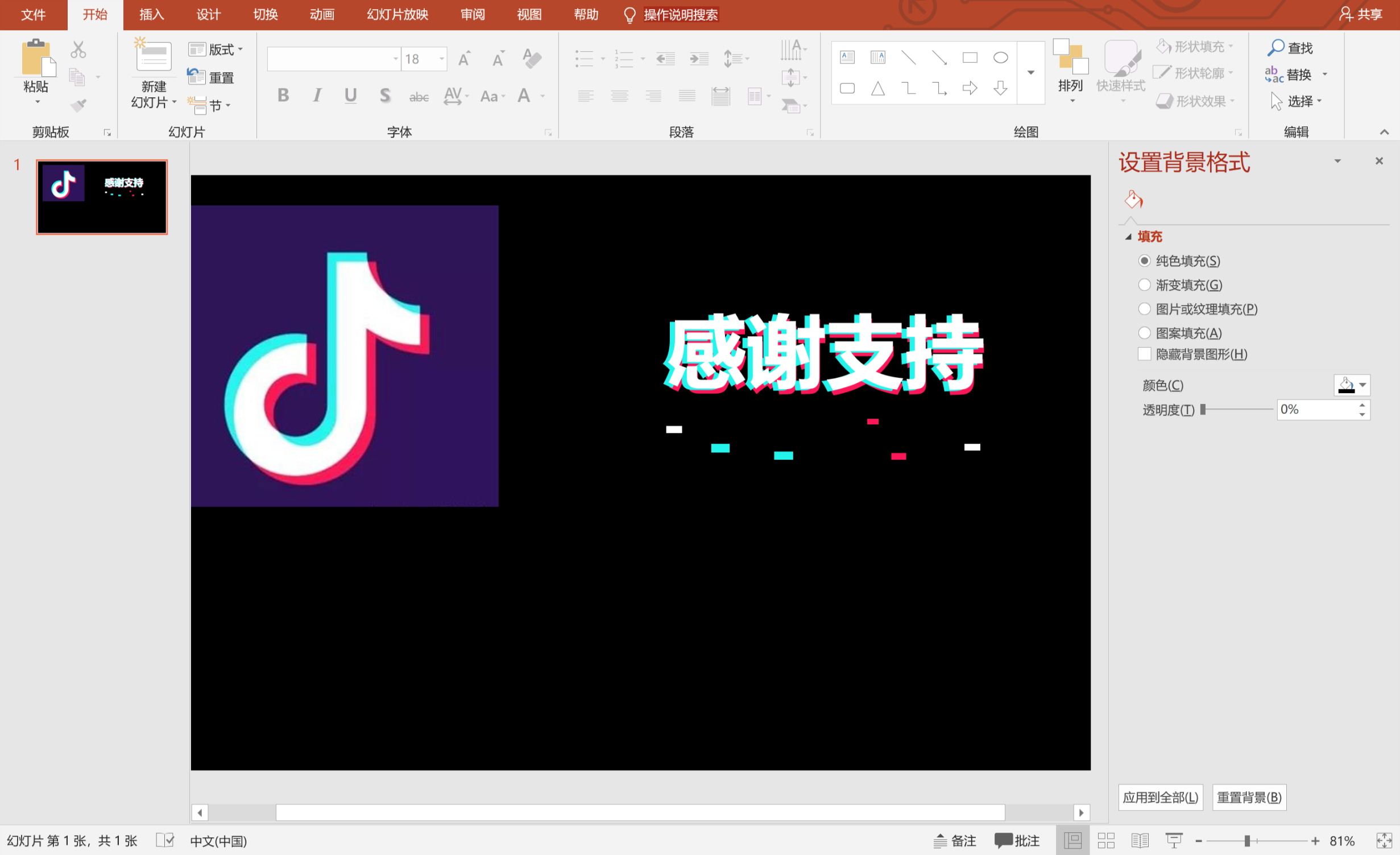Select the Triangle shape in gallery

point(878,88)
